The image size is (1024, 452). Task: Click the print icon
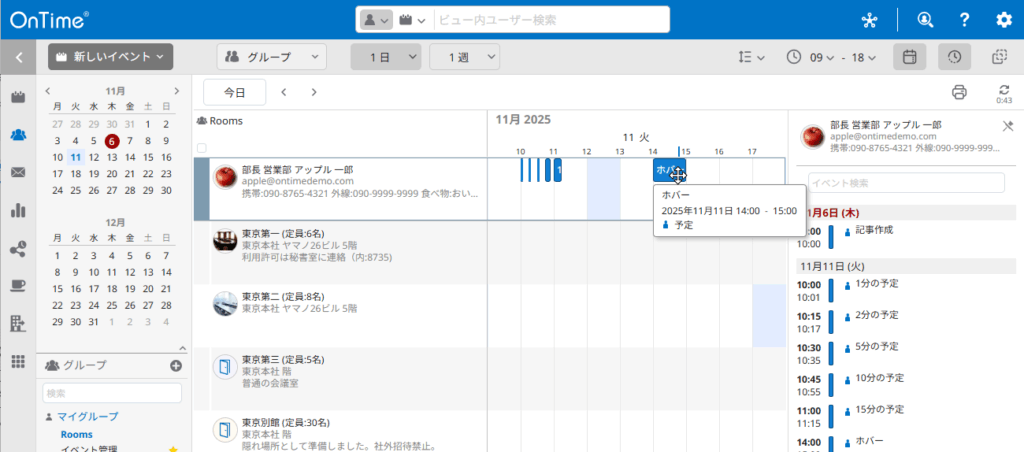point(959,92)
